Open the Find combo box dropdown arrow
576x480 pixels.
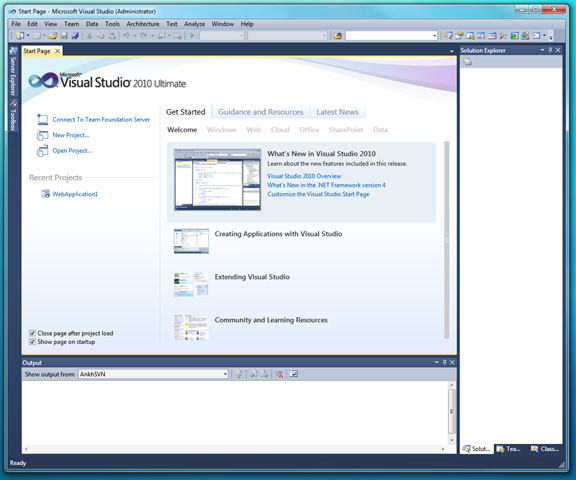click(x=435, y=36)
